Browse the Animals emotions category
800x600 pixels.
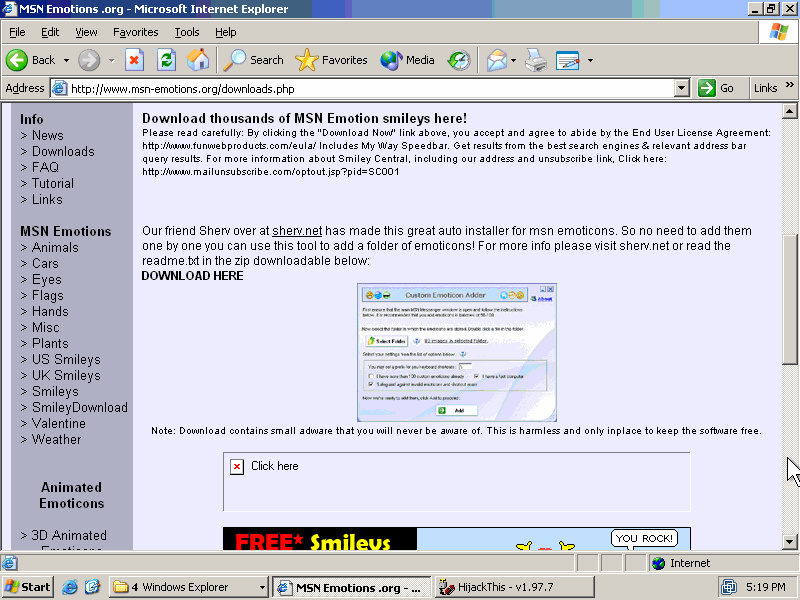pyautogui.click(x=55, y=247)
